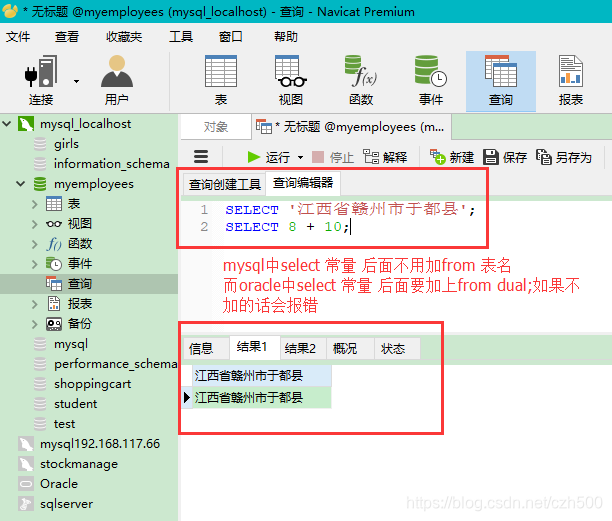The height and width of the screenshot is (521, 612).
Task: Open the User (用户) toolbar icon
Action: click(x=117, y=80)
